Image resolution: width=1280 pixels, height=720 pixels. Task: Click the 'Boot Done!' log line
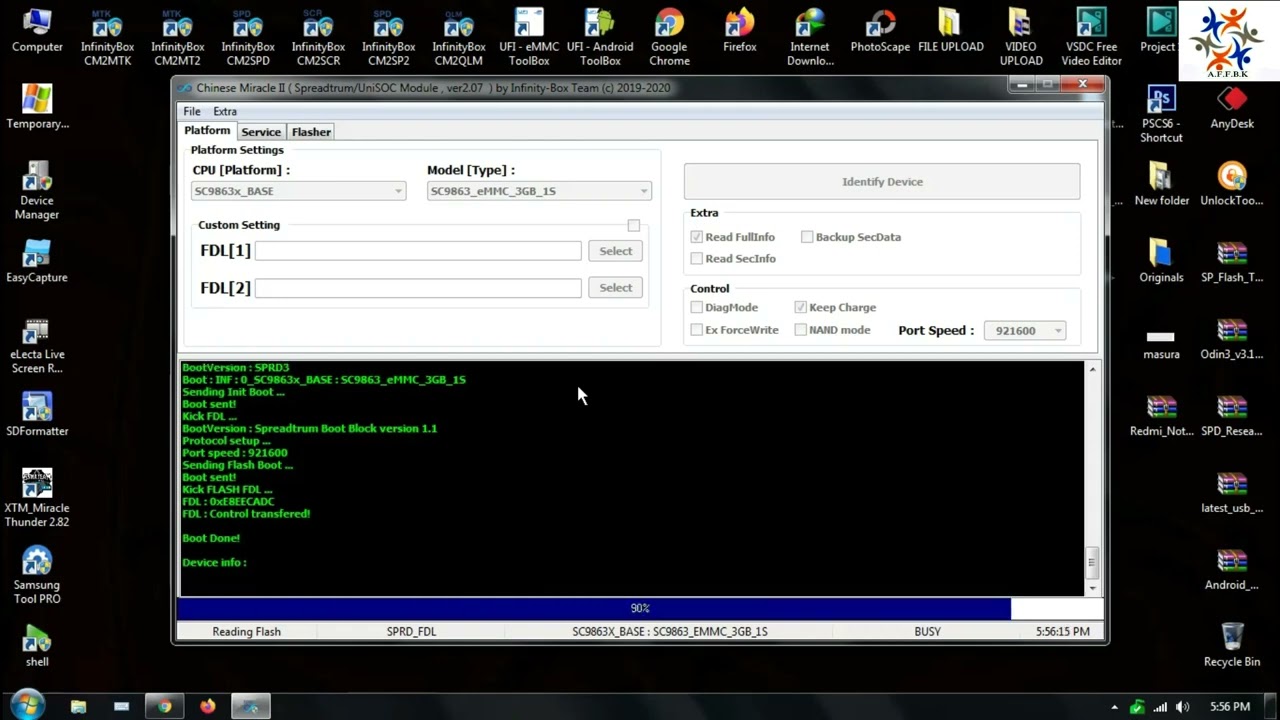tap(211, 538)
